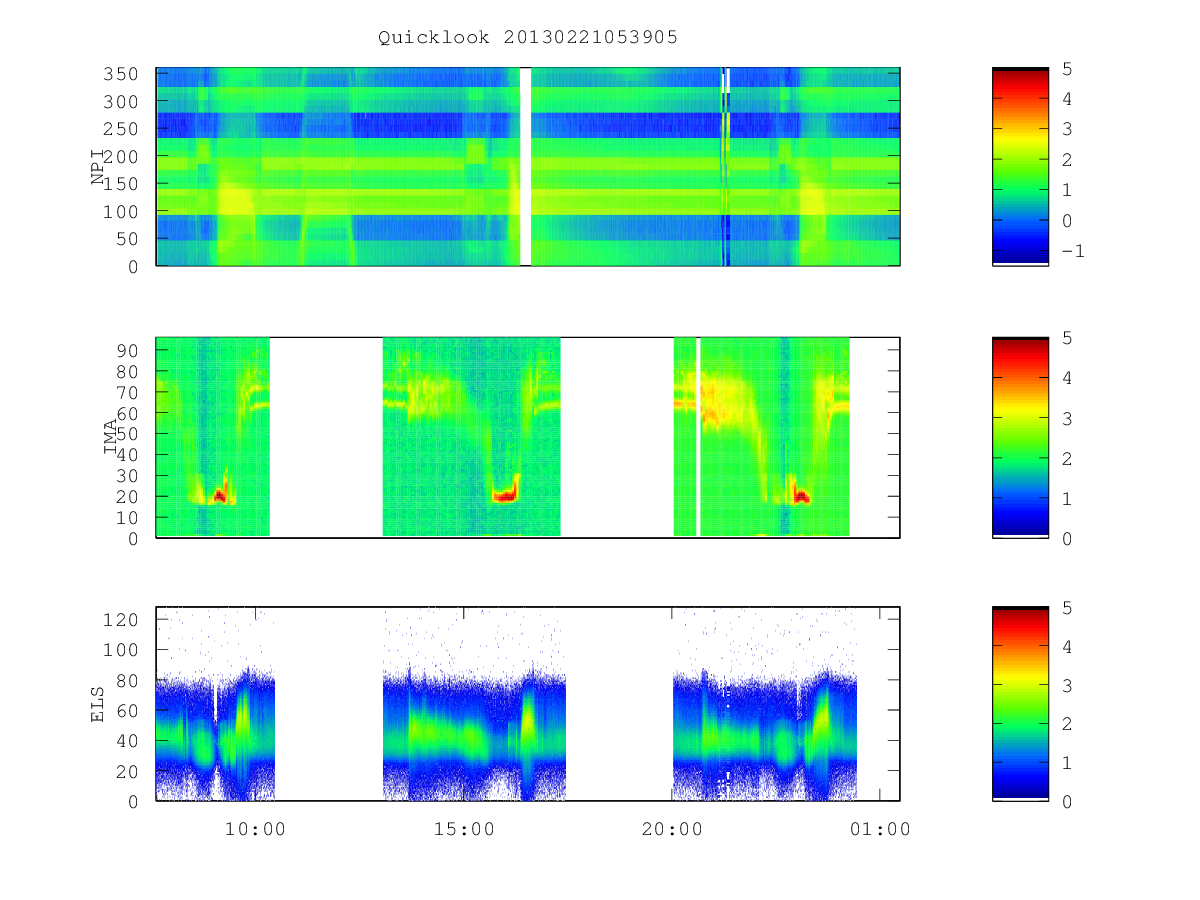The image size is (1200, 900).
Task: Click the 3 label on NPI color bar
Action: pos(1066,130)
